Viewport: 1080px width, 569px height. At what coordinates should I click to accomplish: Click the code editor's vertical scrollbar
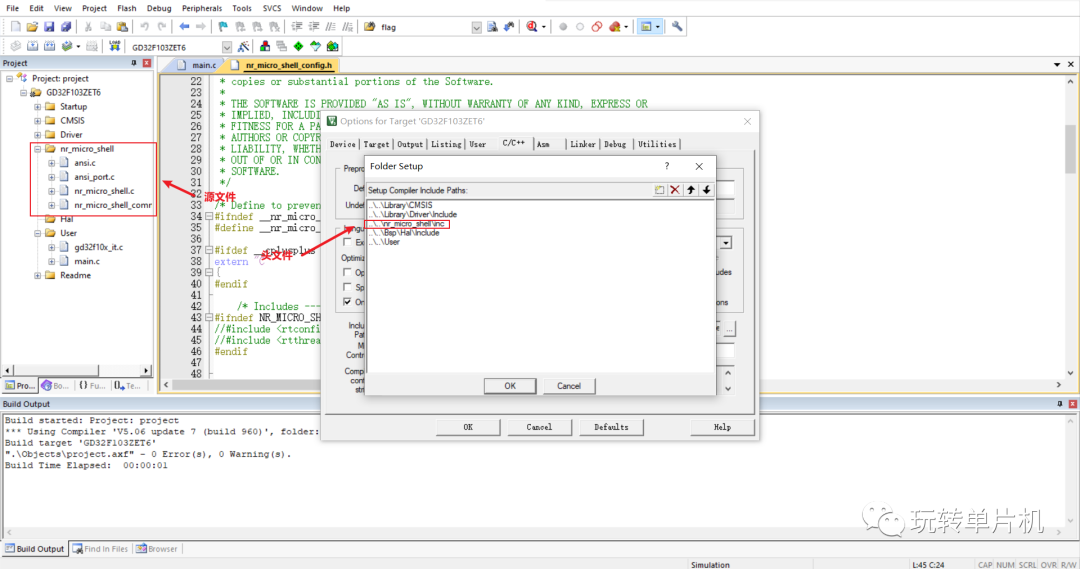pyautogui.click(x=1070, y=150)
